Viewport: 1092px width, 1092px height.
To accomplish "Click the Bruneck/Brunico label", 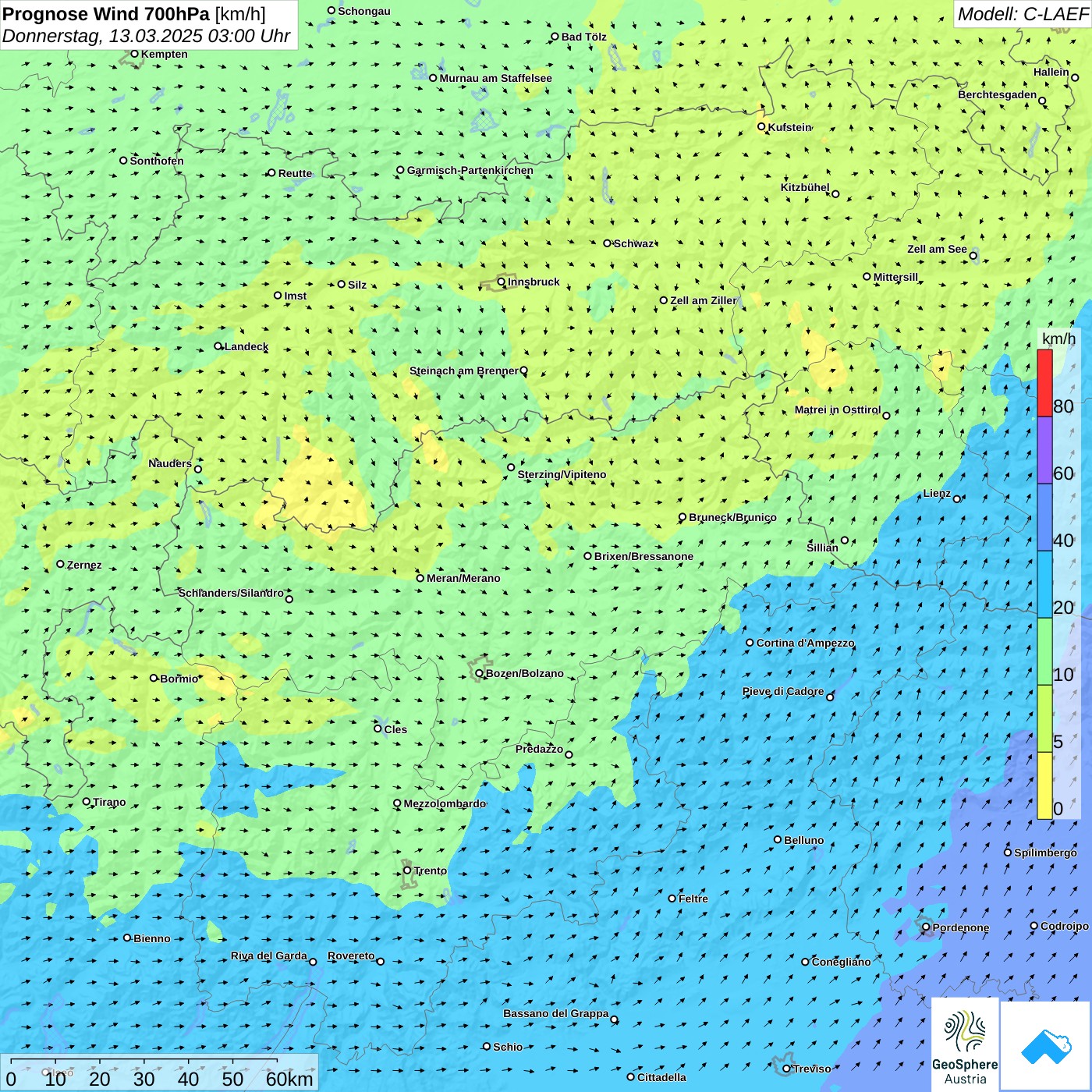I will (732, 517).
